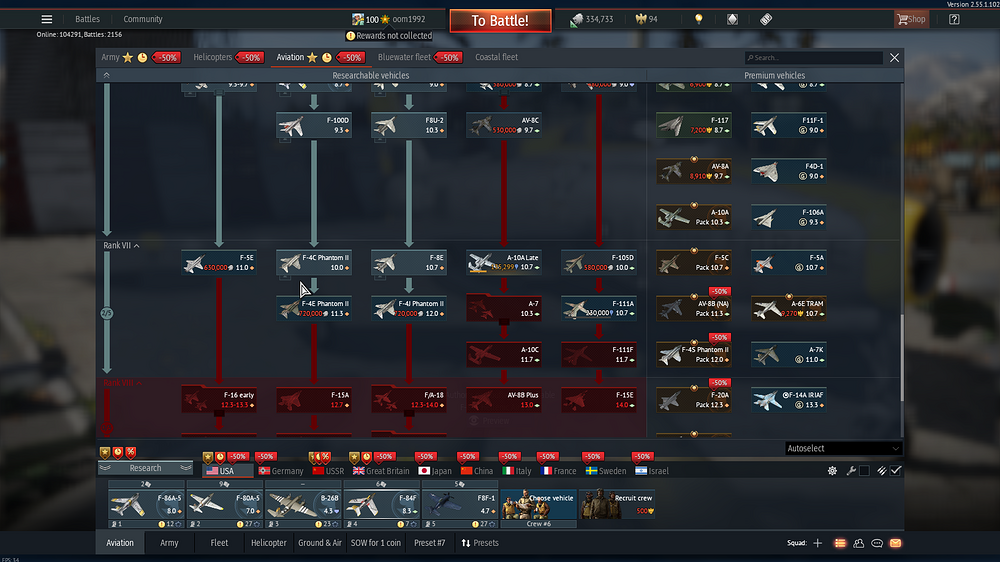Select the Israel nation tab

(652, 471)
